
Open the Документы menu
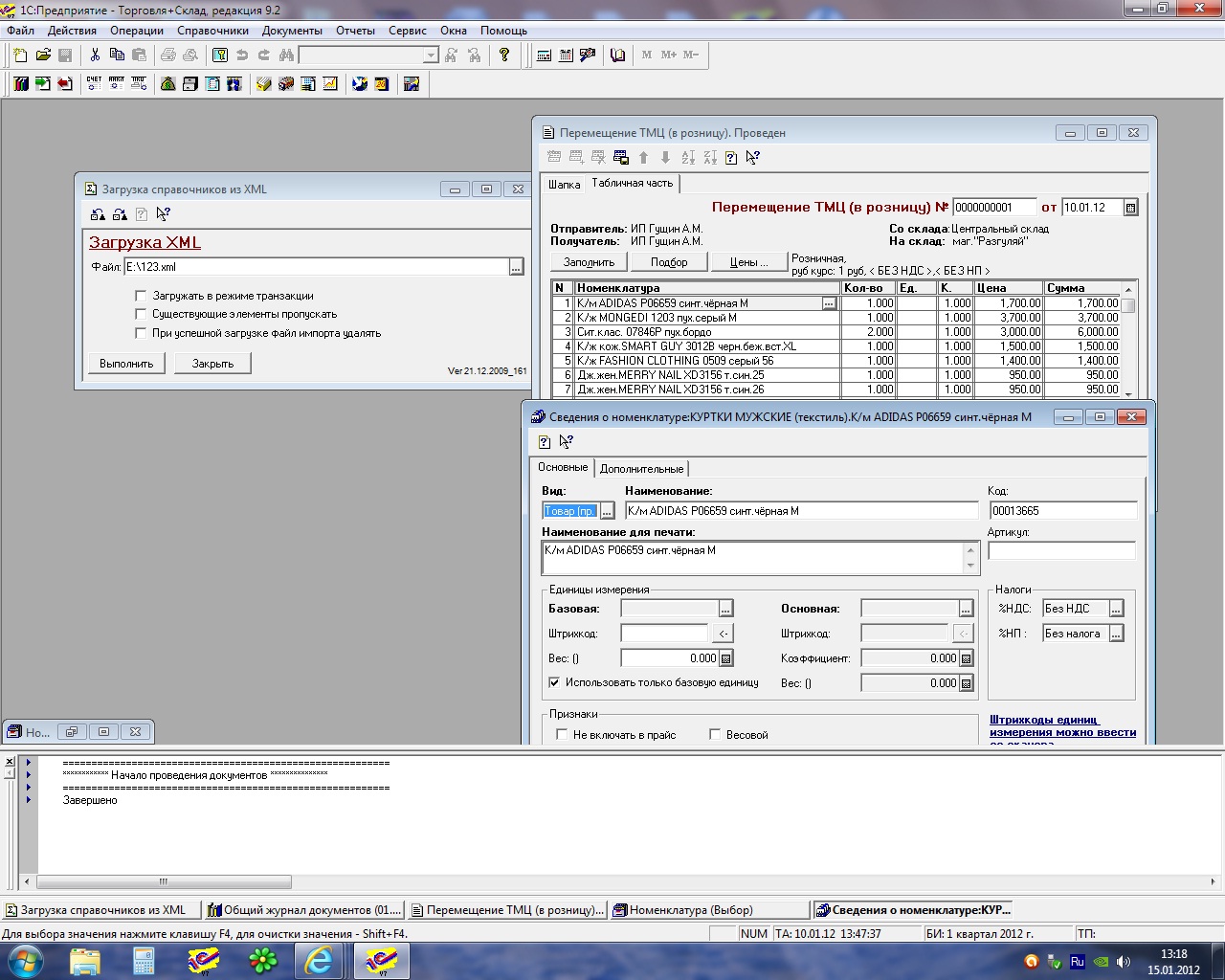(292, 30)
